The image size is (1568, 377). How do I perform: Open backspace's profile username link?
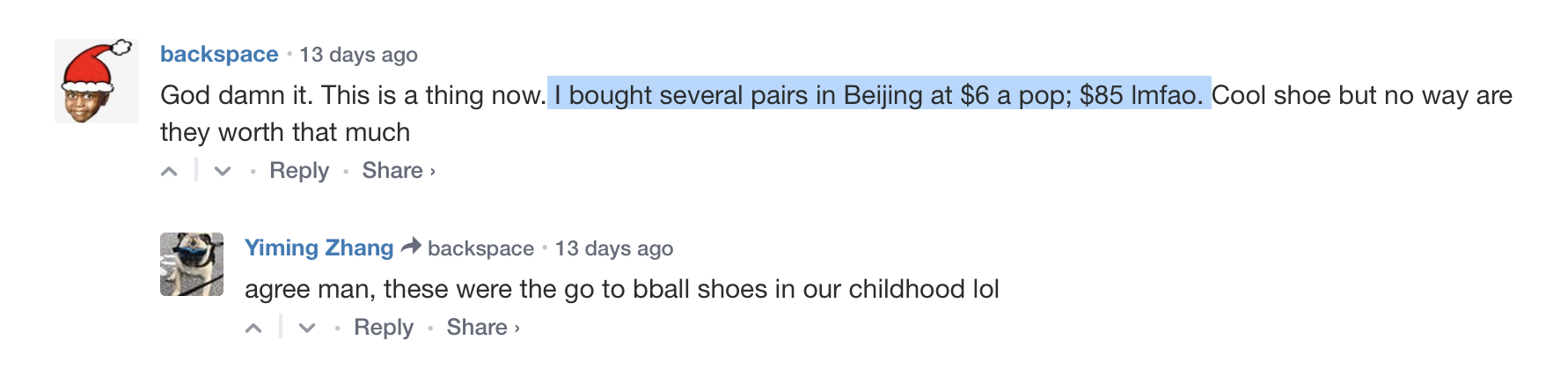coord(219,55)
